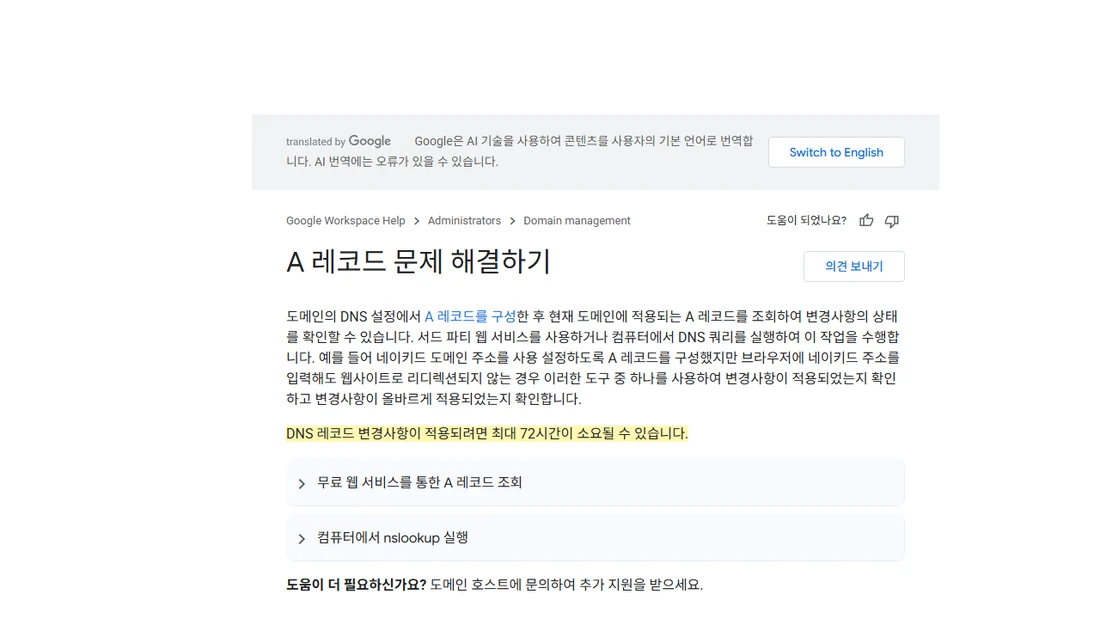Click the thumbs down not helpful icon
Screen dimensions: 1100x619
tap(892, 221)
